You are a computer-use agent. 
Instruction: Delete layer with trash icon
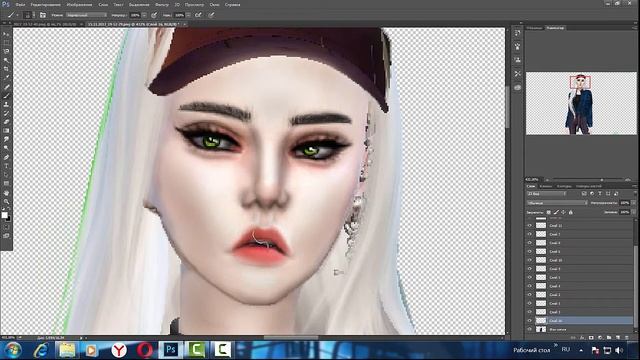pos(627,338)
